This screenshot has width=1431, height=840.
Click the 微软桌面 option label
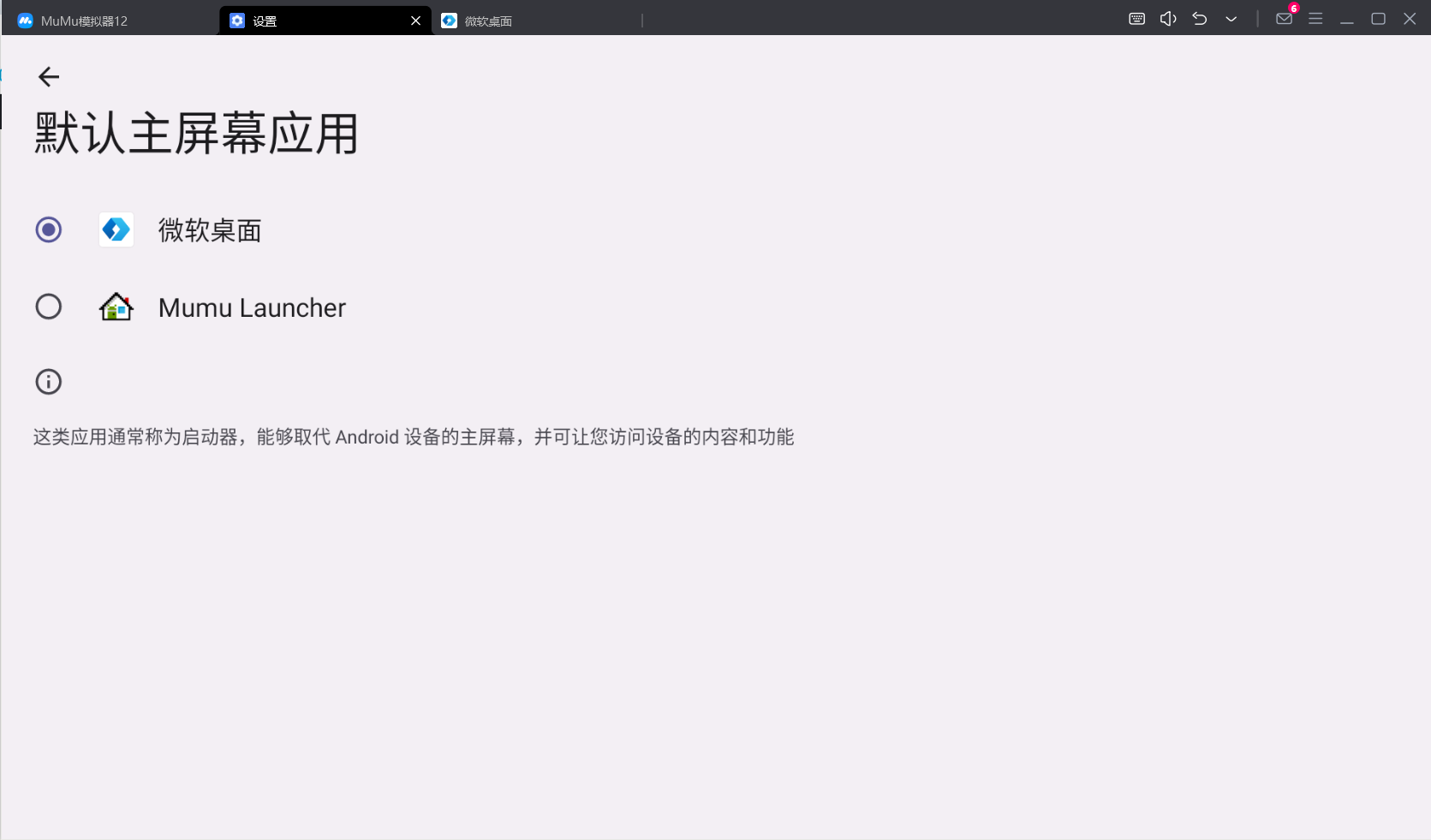pos(210,230)
